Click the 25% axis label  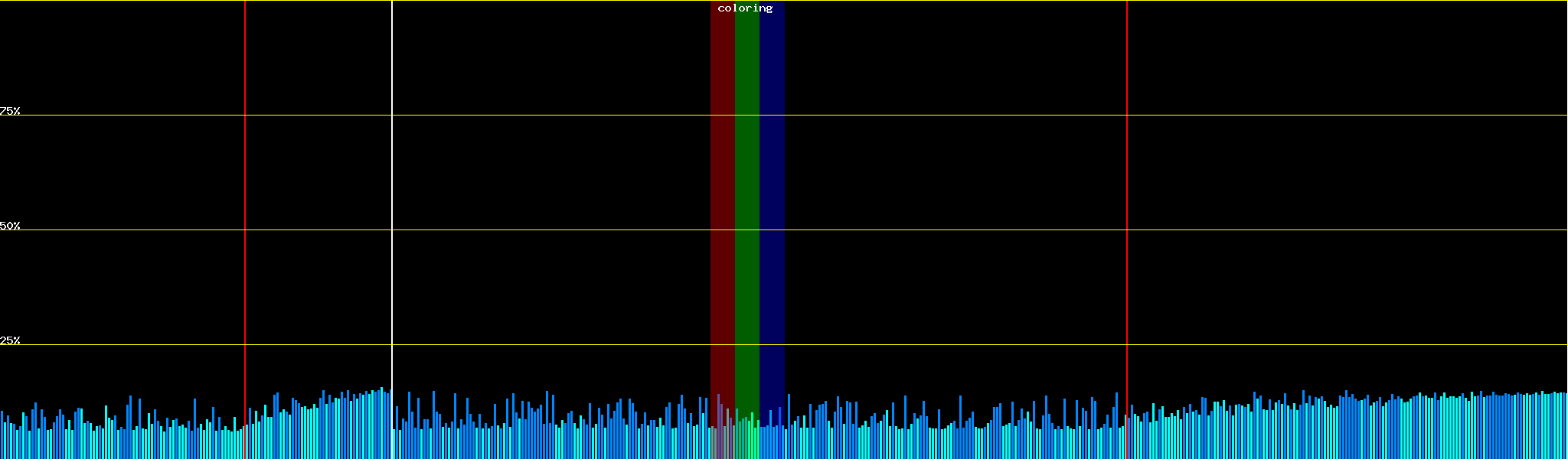click(10, 340)
